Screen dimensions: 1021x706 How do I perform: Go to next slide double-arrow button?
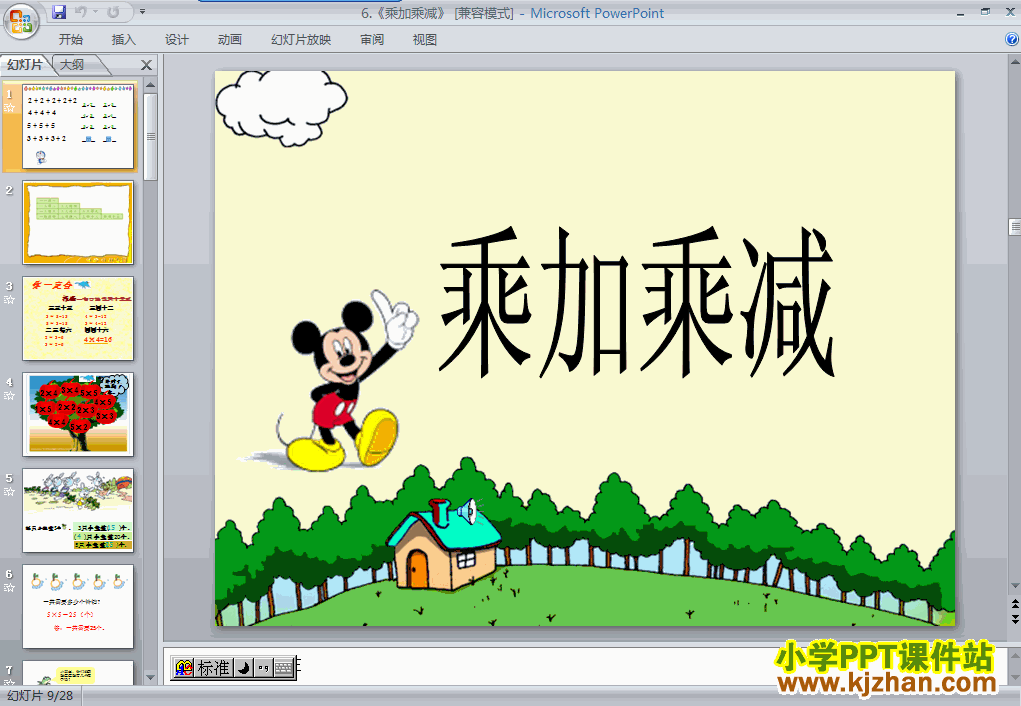pos(1014,619)
